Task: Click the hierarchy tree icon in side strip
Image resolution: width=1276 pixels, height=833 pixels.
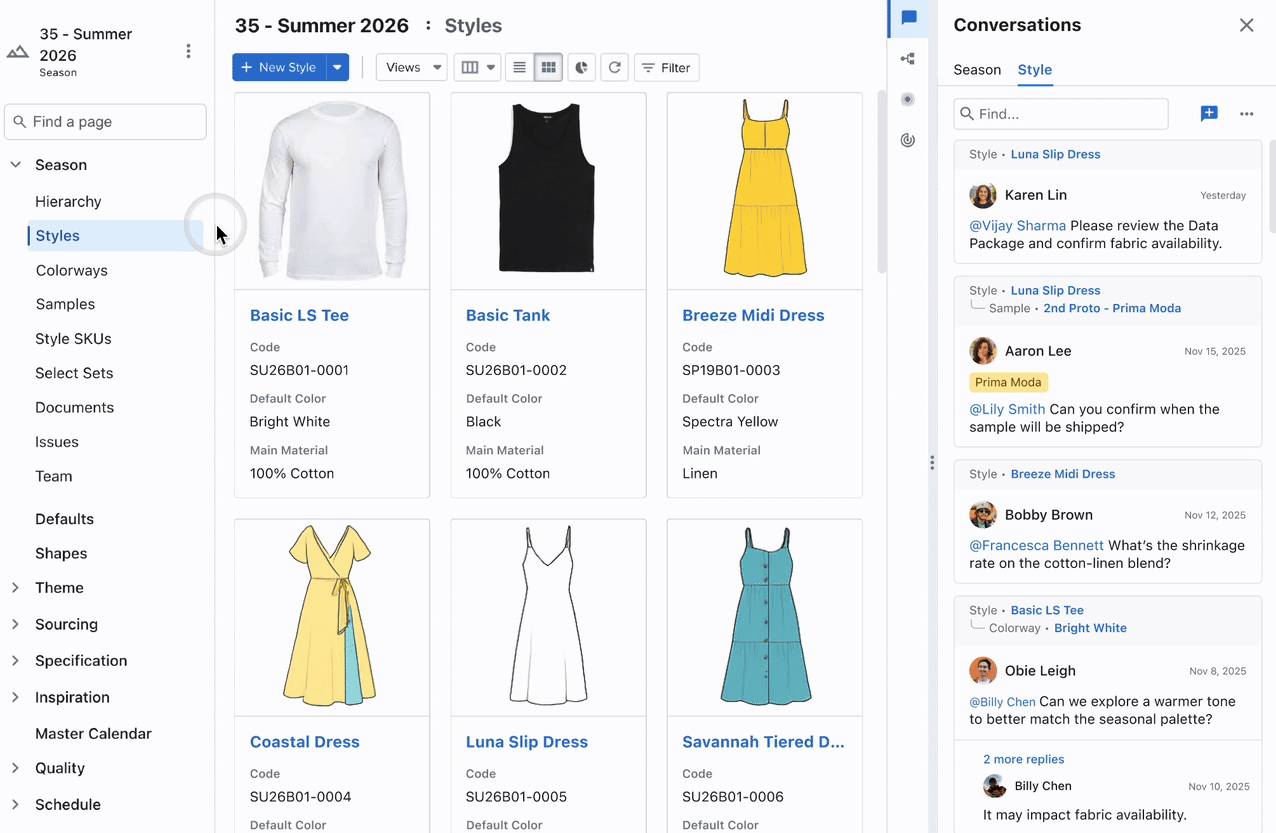Action: 908,59
